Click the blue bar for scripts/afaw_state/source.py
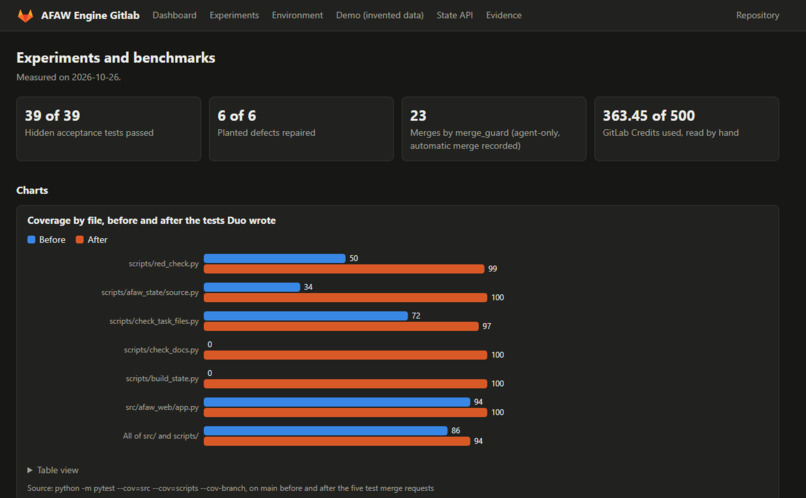The height and width of the screenshot is (498, 806). coord(252,287)
